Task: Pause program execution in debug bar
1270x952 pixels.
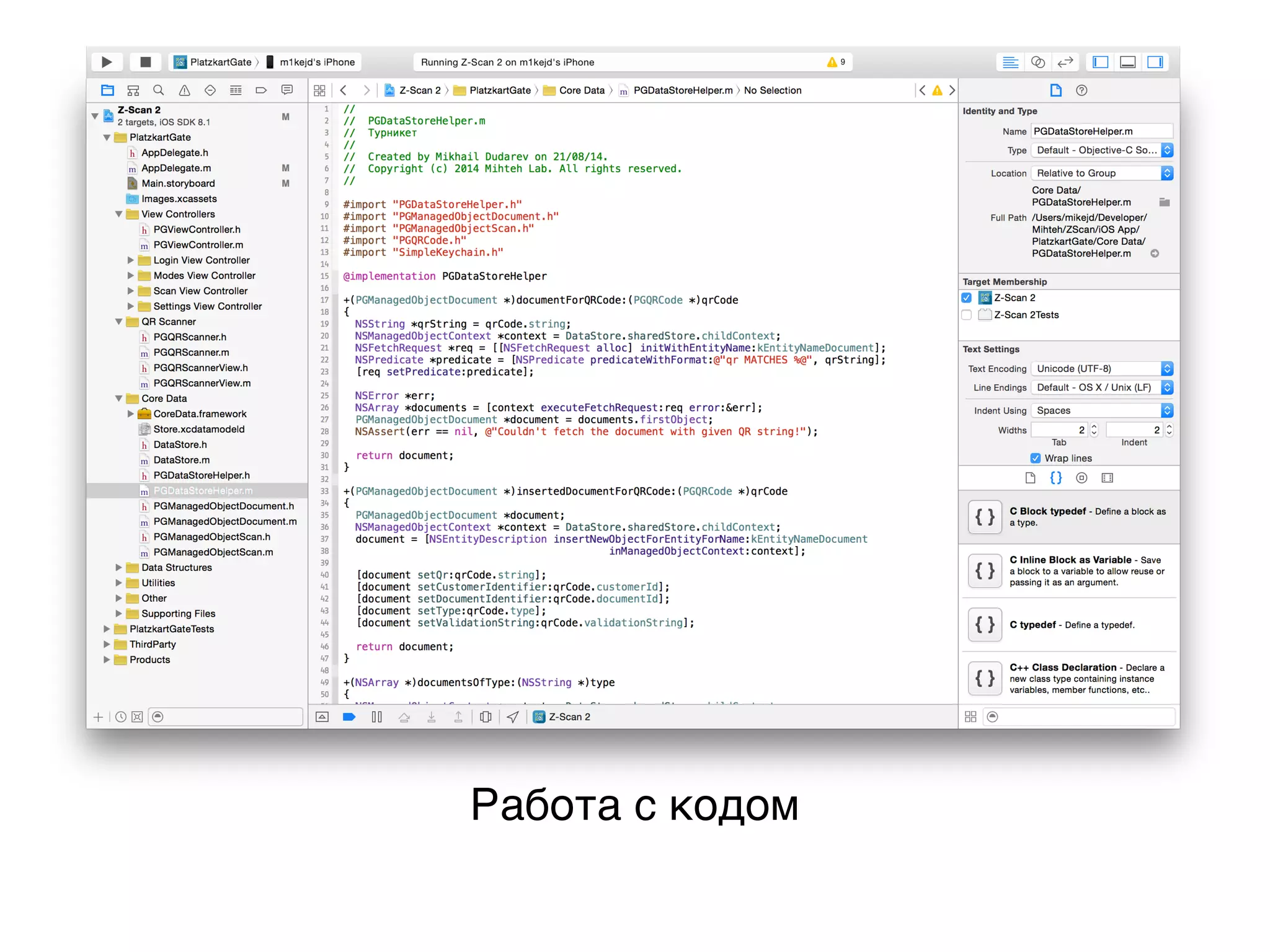Action: tap(376, 717)
